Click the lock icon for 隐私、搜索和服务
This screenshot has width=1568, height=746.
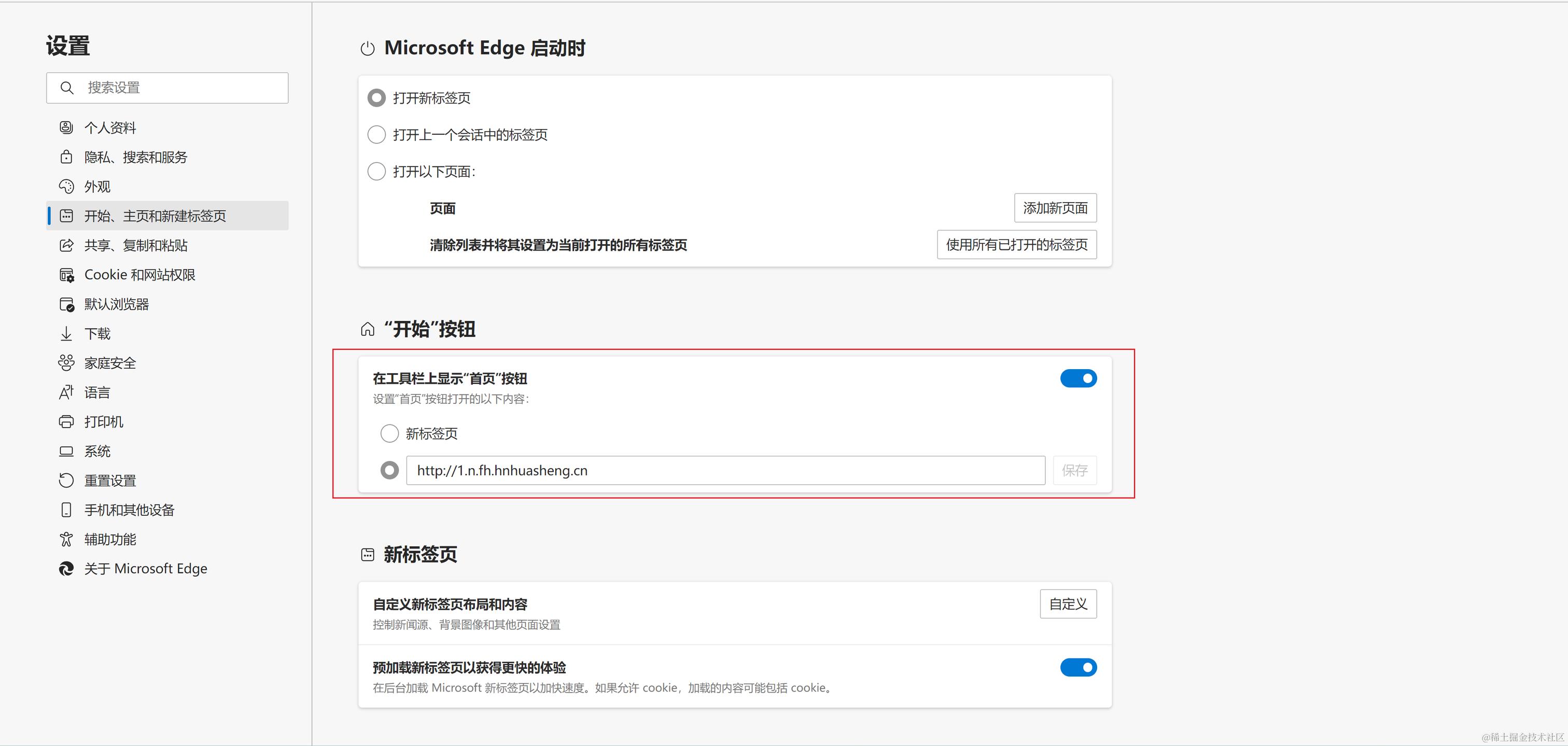pos(66,157)
